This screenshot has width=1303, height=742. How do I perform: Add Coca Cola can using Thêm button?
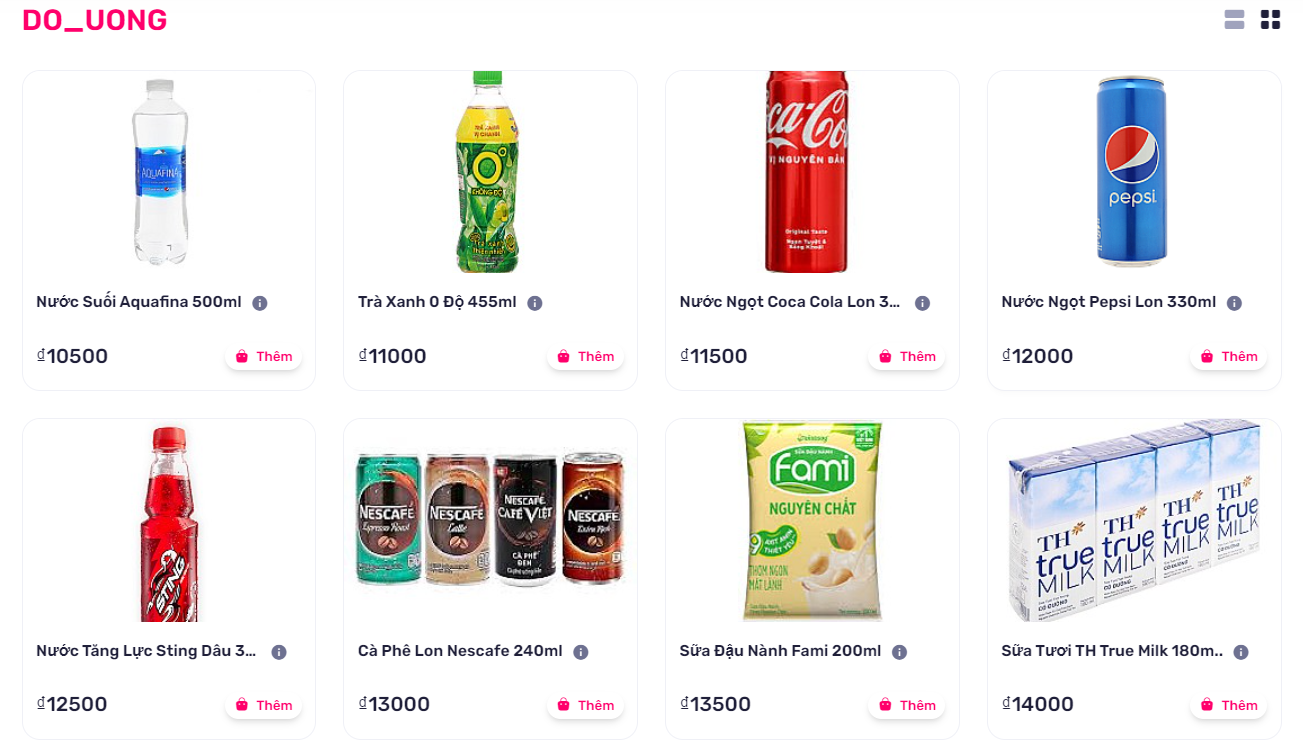tap(907, 357)
